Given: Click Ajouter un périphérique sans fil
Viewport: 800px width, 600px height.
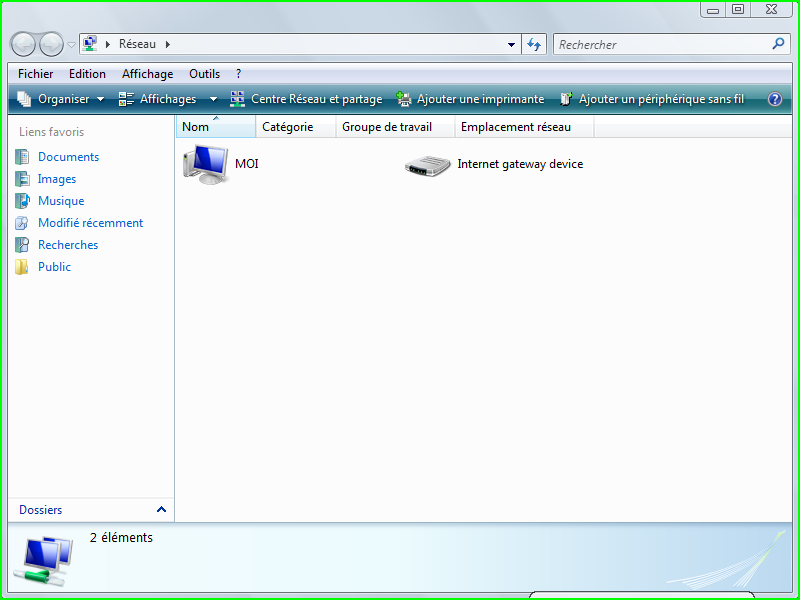Looking at the screenshot, I should [x=652, y=99].
